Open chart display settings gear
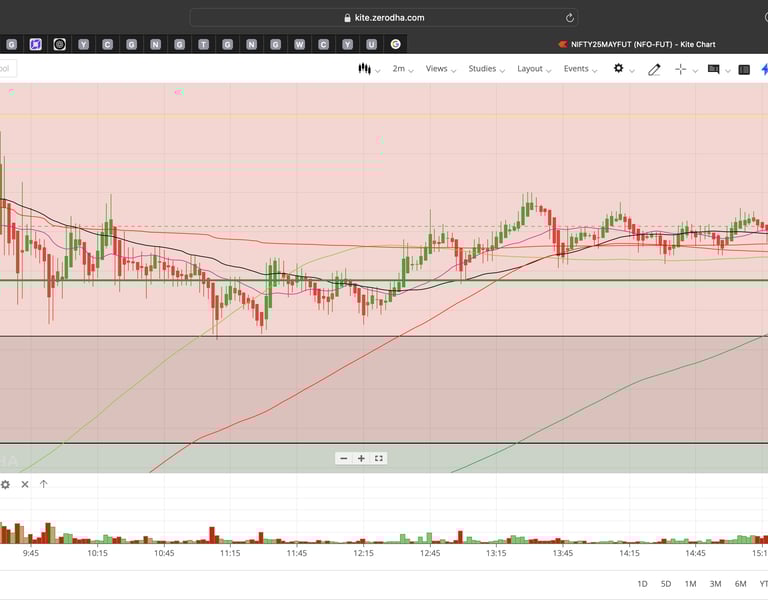 coord(619,69)
